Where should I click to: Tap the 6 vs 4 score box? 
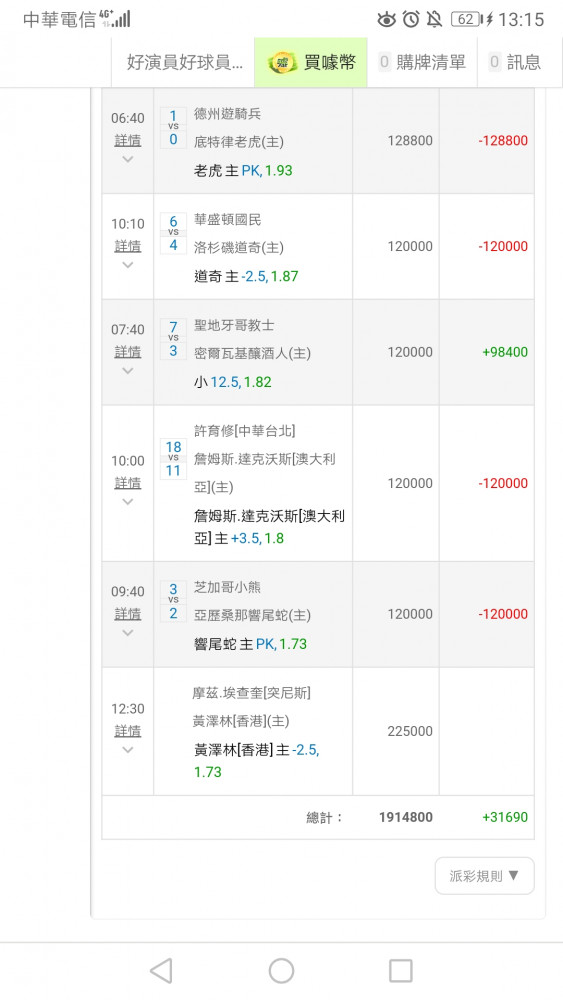point(173,233)
